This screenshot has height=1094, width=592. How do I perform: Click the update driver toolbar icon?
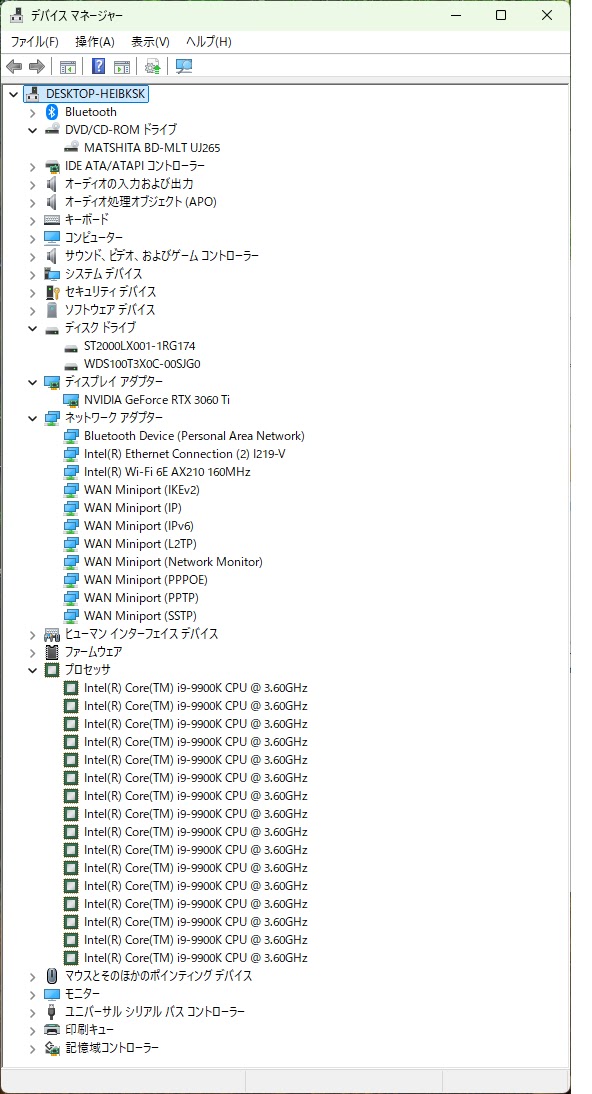pos(153,66)
